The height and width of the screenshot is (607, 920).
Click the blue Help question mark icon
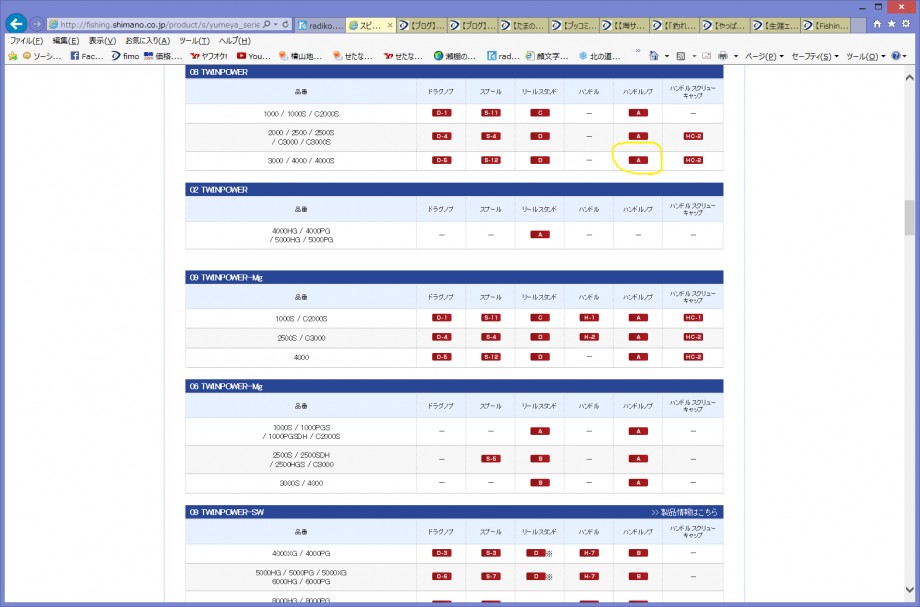tap(896, 56)
